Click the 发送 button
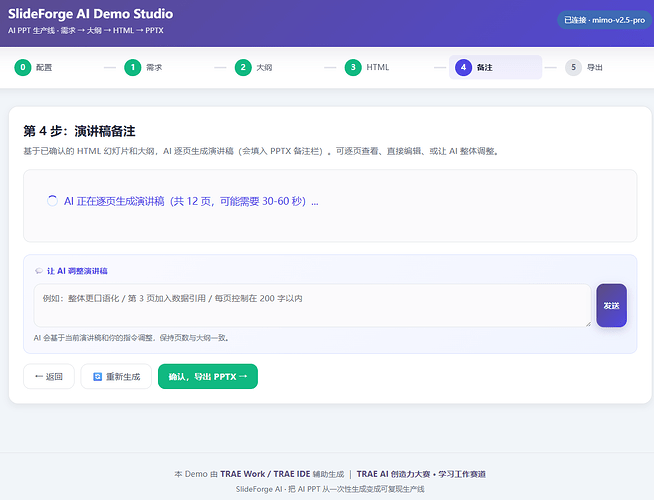 [x=611, y=305]
